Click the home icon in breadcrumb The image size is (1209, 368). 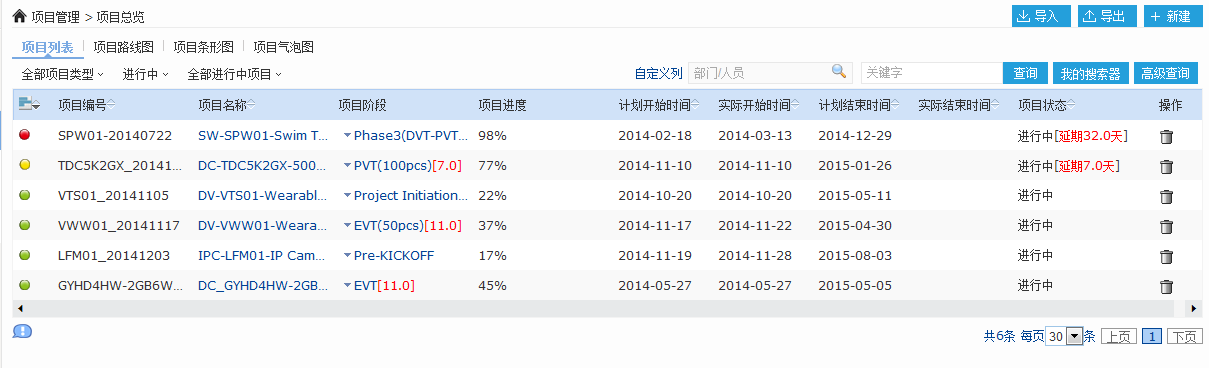tap(19, 16)
